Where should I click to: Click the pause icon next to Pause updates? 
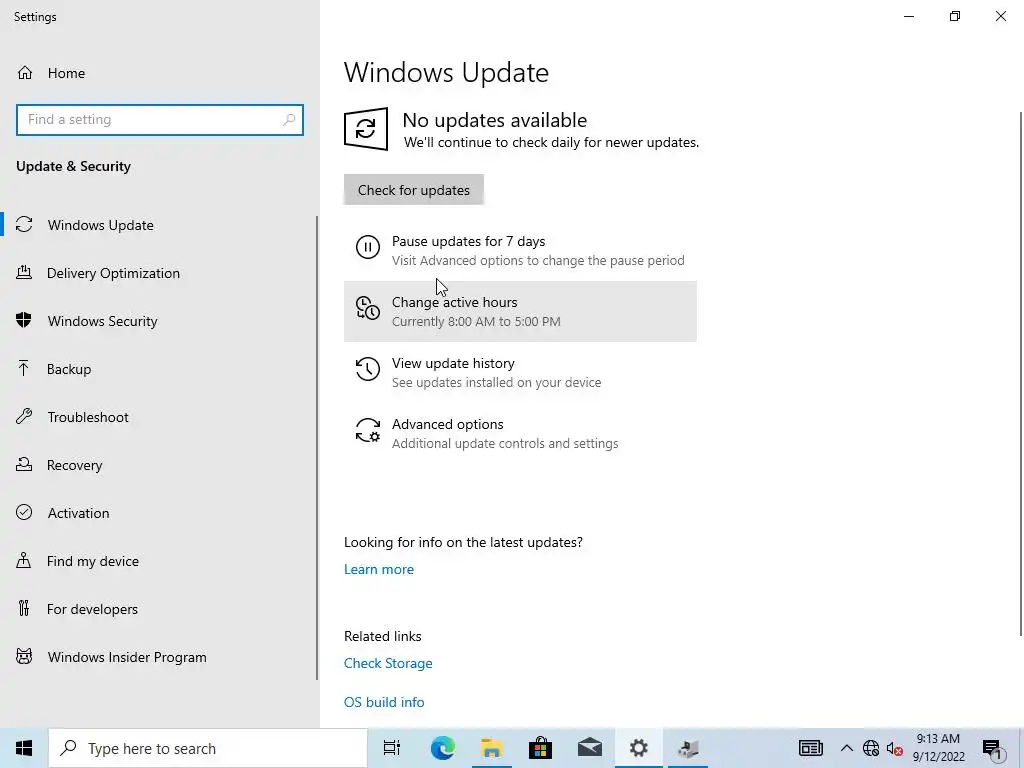click(368, 248)
